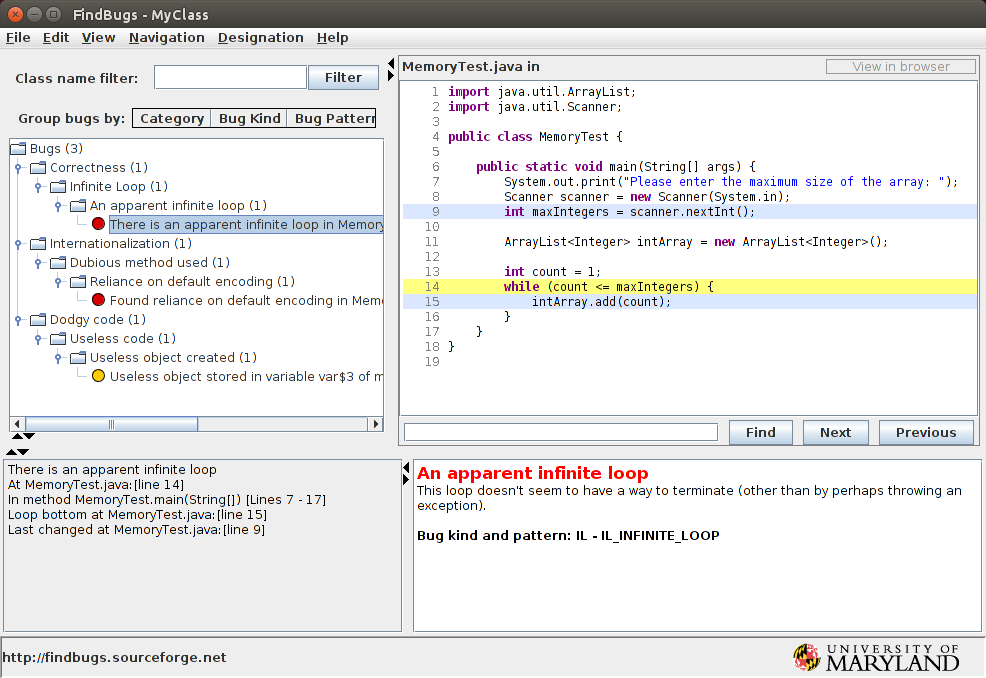Click the University of Maryland logo
Viewport: 986px width, 678px height.
[877, 656]
